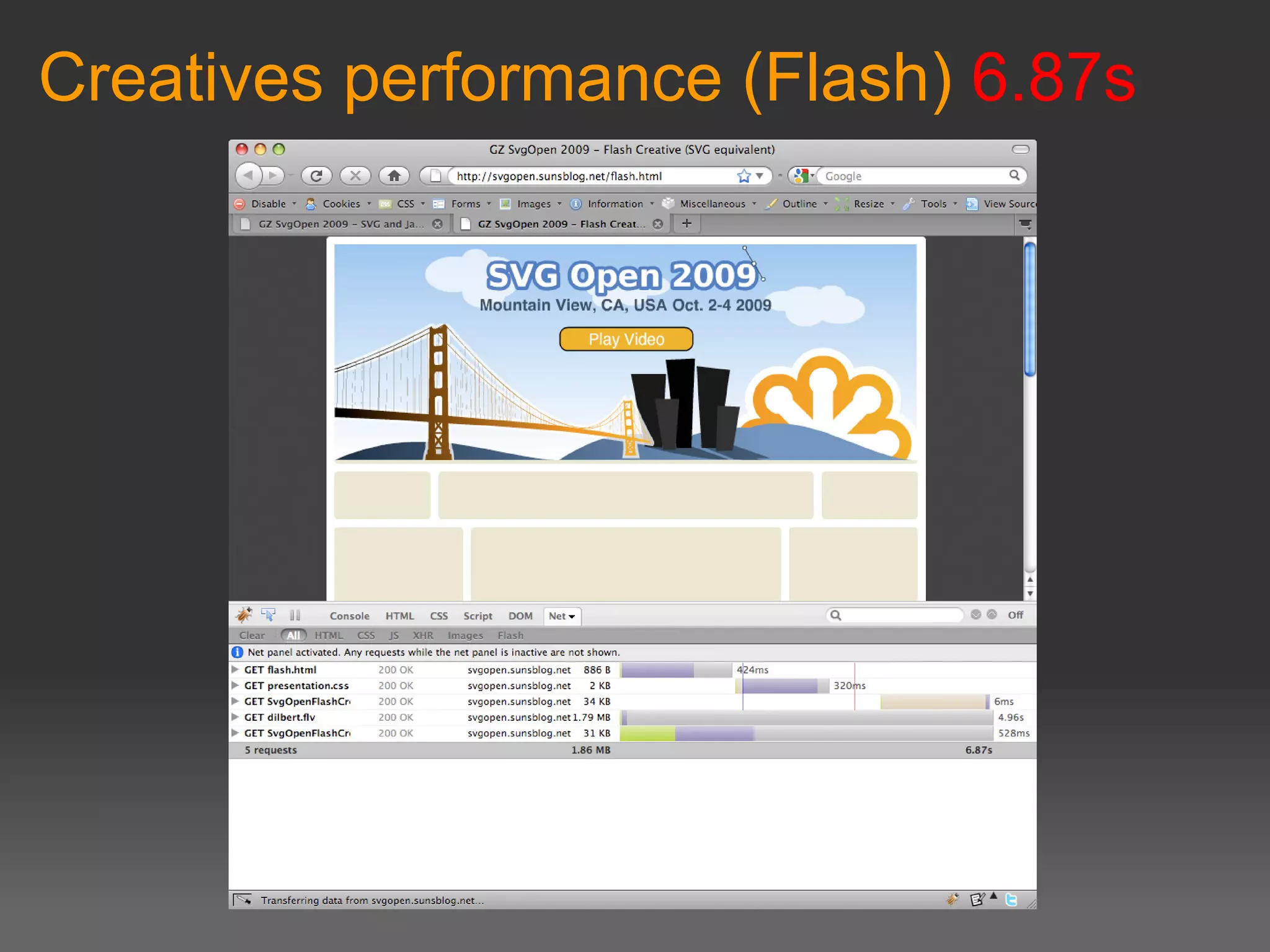Click the Firebug search magnifier icon
1270x952 pixels.
point(836,615)
